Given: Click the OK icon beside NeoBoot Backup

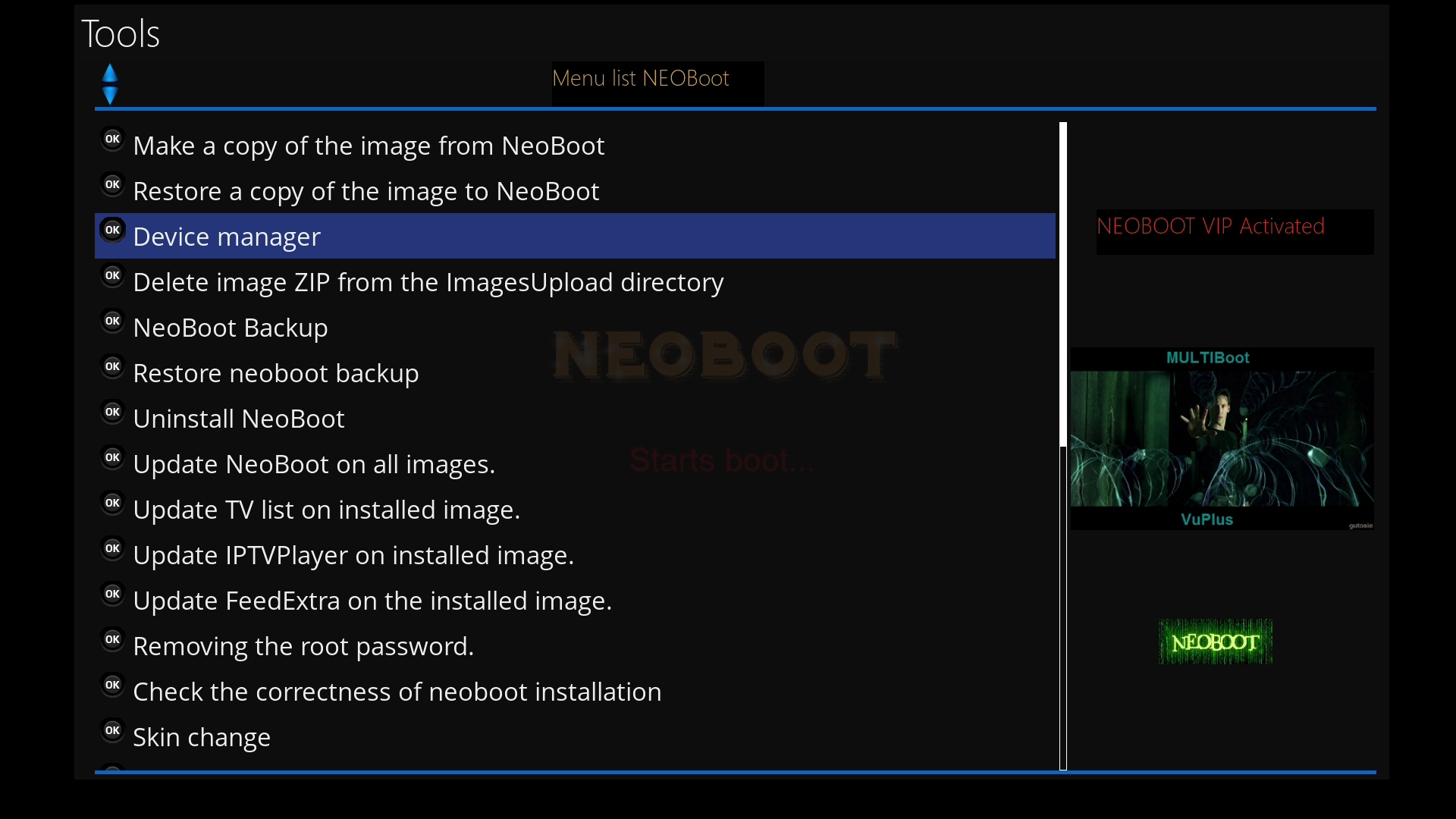Looking at the screenshot, I should click(x=112, y=321).
